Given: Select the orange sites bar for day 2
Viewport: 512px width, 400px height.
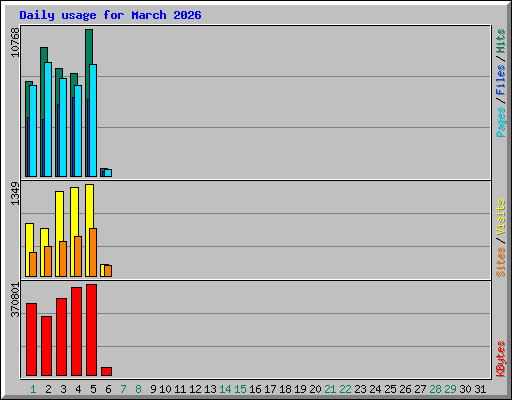Looking at the screenshot, I should 48,261.
